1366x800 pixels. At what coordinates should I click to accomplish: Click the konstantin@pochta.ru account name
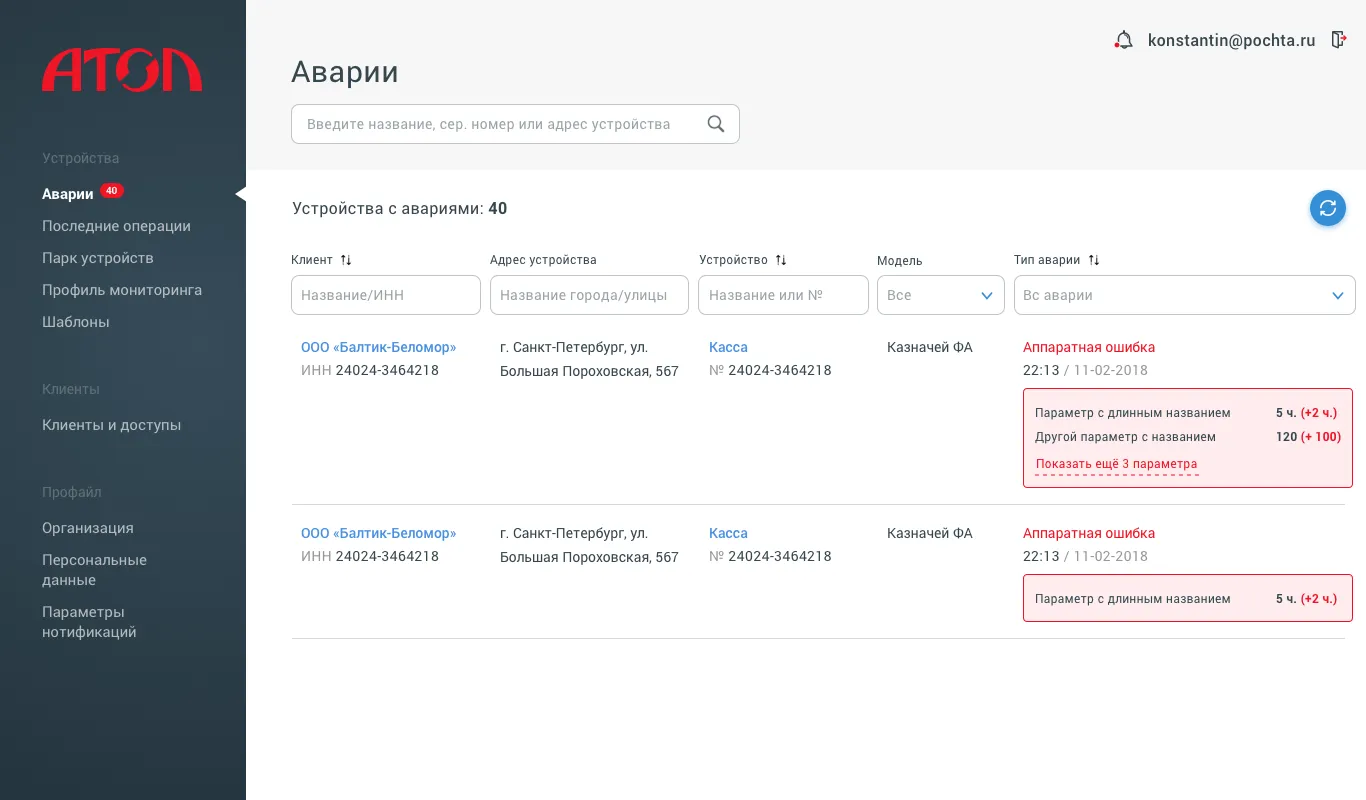1232,41
